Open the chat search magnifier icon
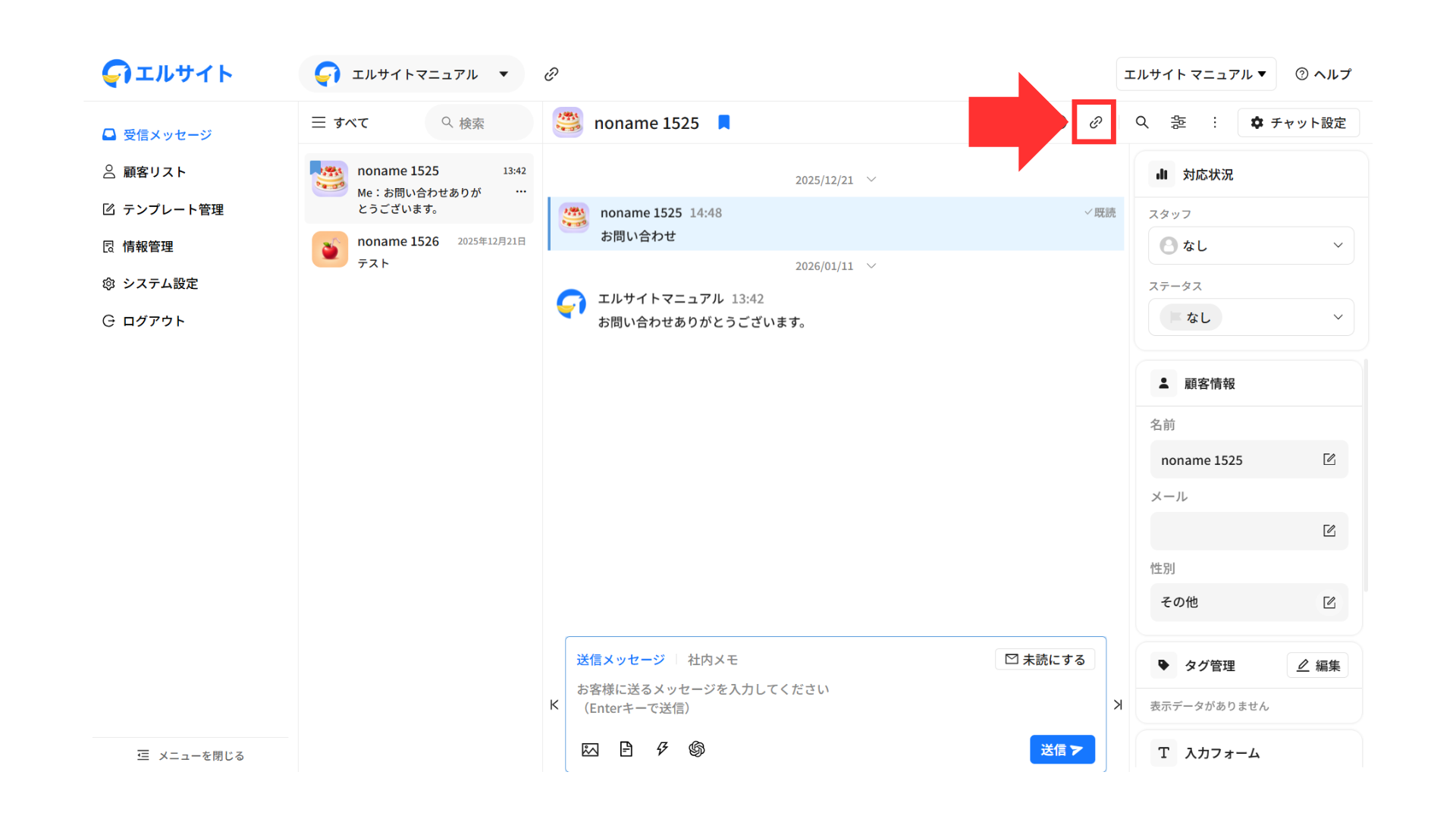 pyautogui.click(x=1141, y=122)
